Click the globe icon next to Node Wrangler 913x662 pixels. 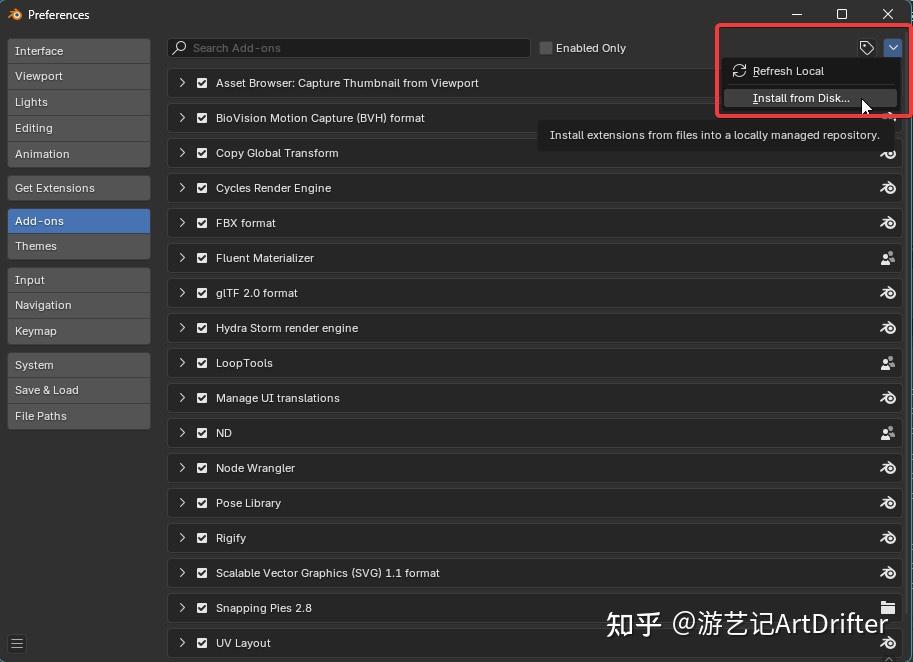tap(888, 468)
